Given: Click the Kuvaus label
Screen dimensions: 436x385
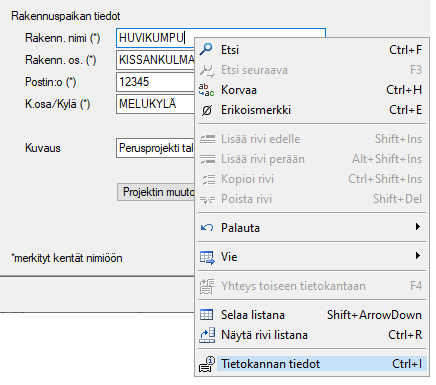Looking at the screenshot, I should (x=43, y=148).
